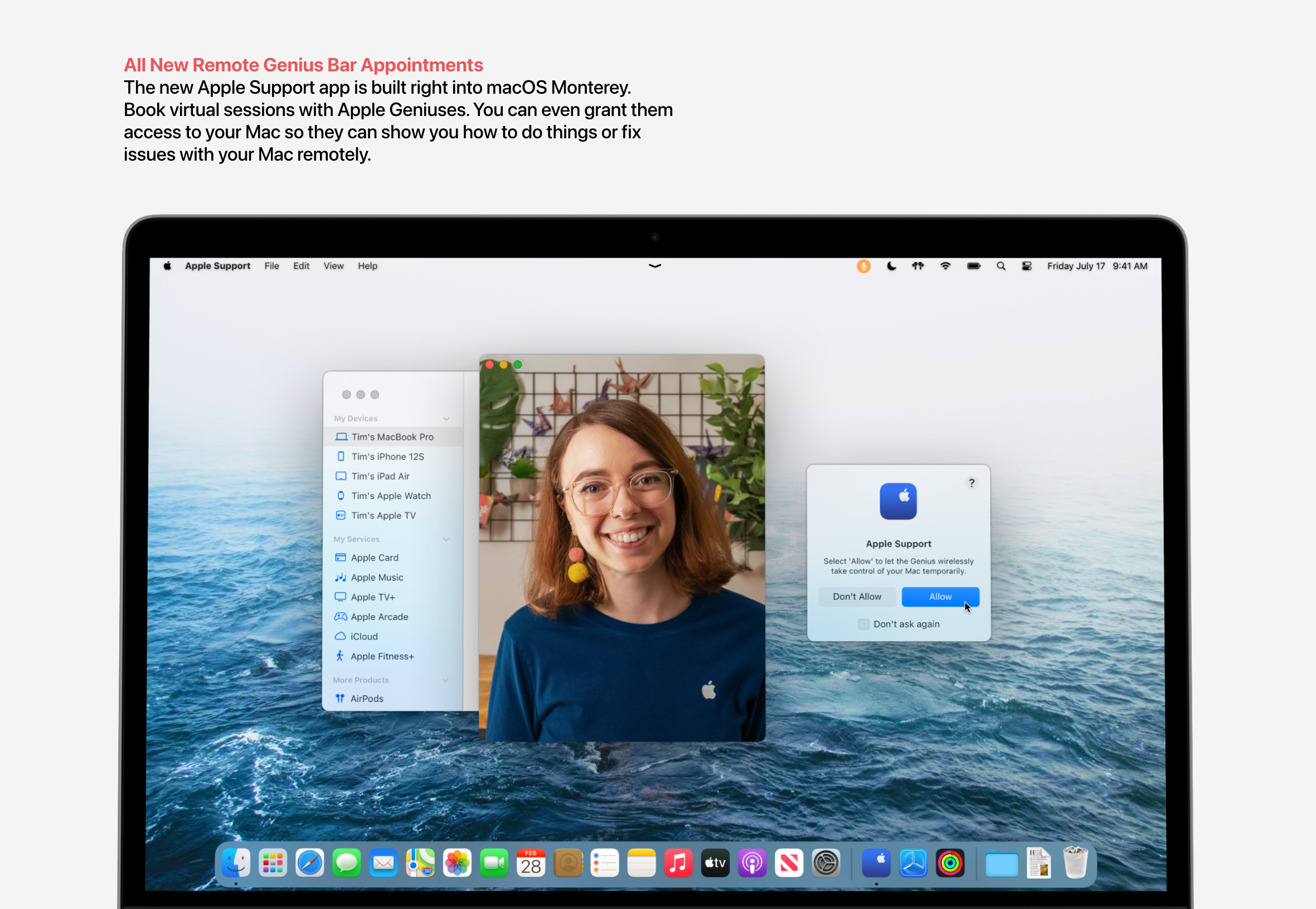The image size is (1316, 909).
Task: Open the News app in dock
Action: pos(789,863)
